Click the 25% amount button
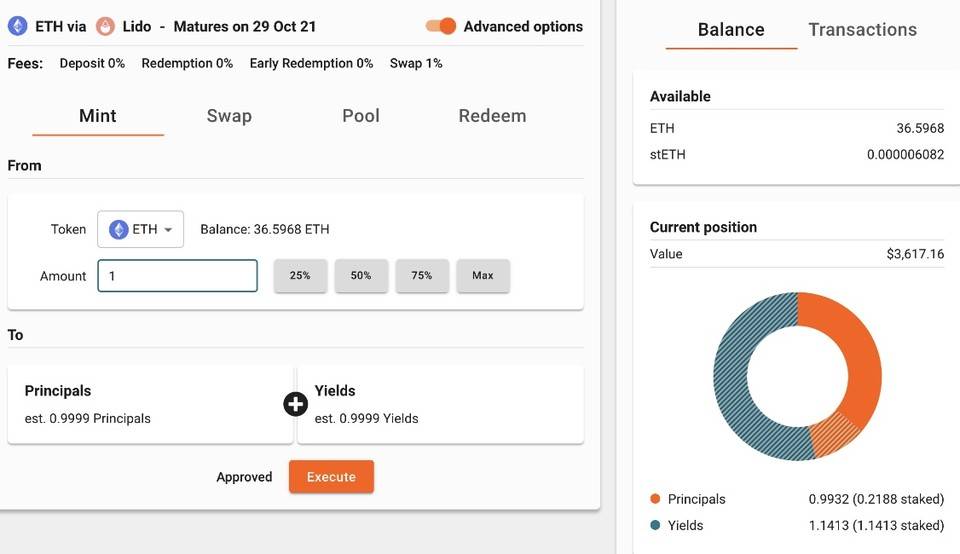This screenshot has height=554, width=960. point(300,275)
